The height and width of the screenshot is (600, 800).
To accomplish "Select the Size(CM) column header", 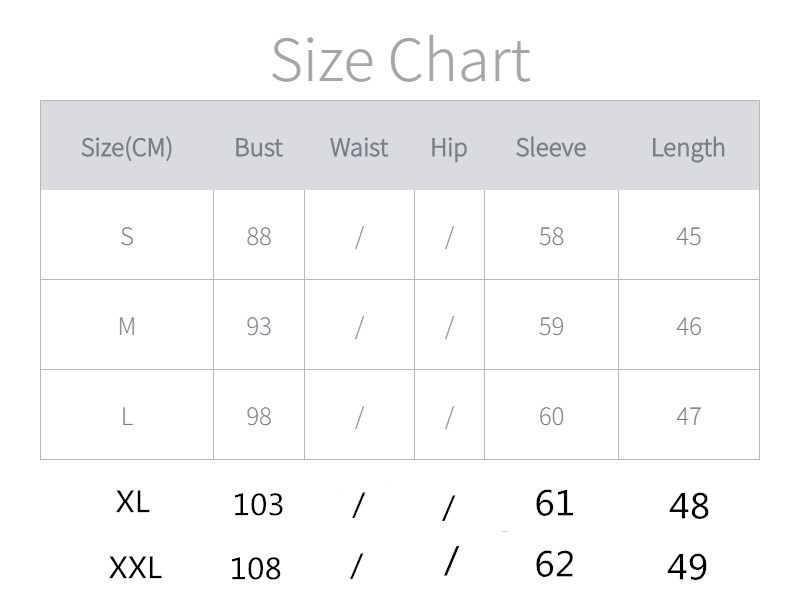I will pyautogui.click(x=127, y=148).
